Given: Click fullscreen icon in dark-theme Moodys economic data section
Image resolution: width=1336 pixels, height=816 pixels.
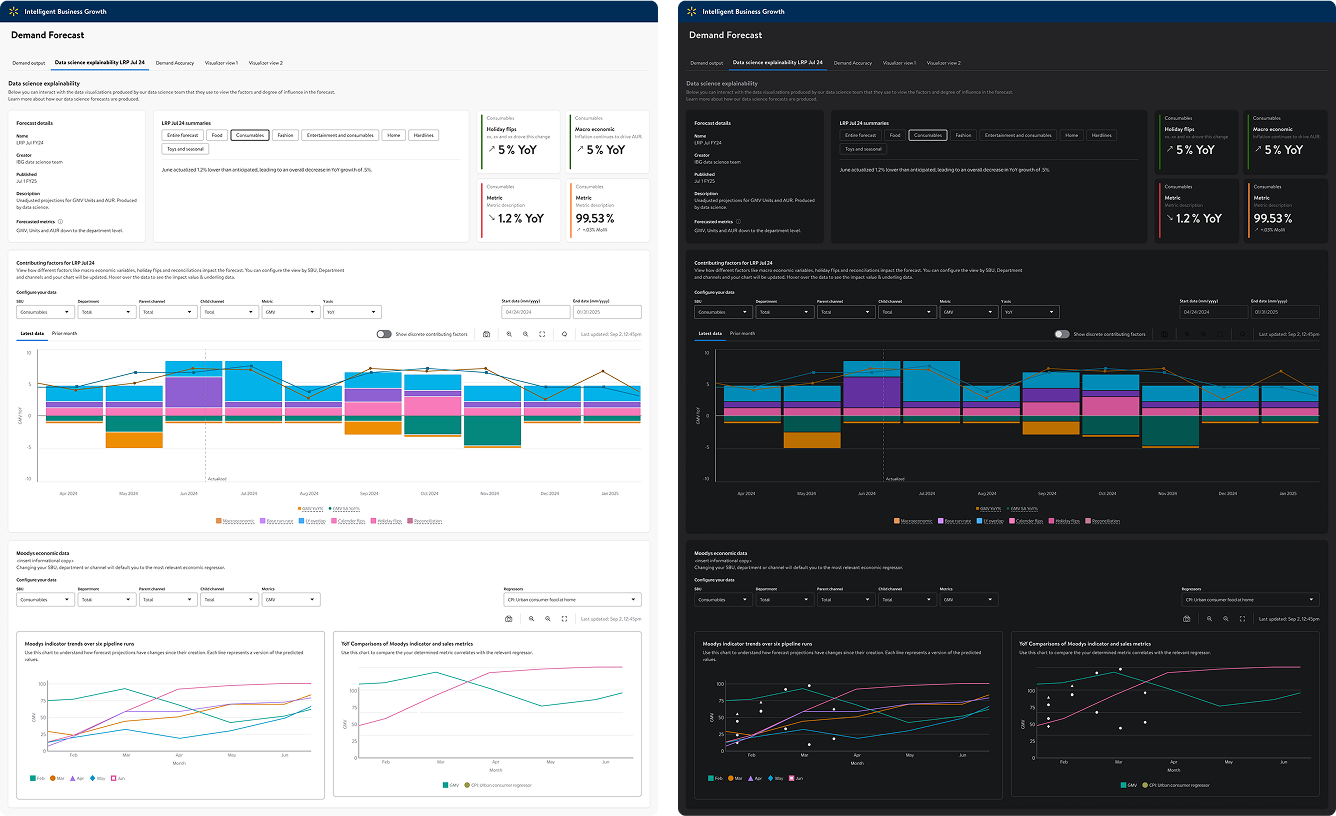Looking at the screenshot, I should 1243,619.
